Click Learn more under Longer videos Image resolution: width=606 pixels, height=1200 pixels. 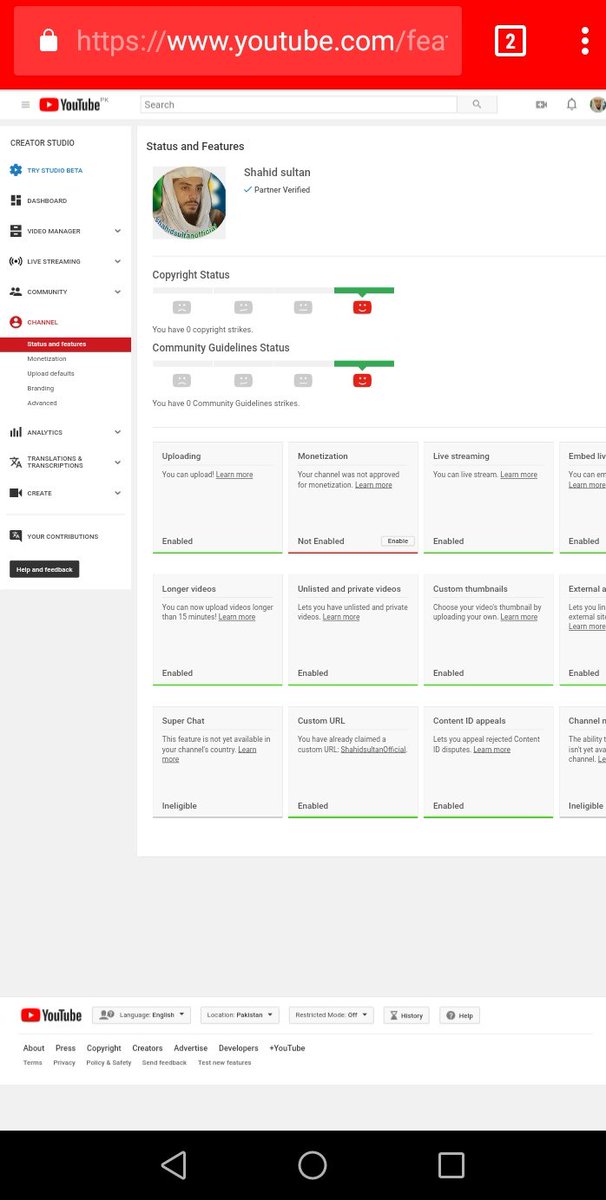[x=237, y=617]
